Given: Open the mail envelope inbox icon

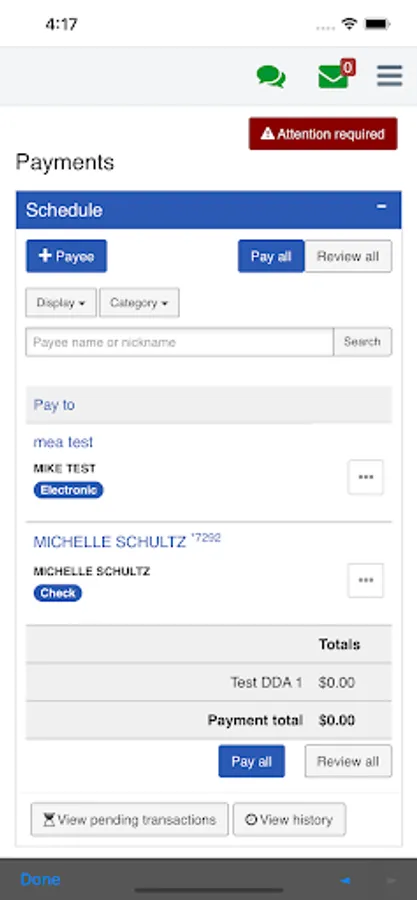Looking at the screenshot, I should coord(337,75).
